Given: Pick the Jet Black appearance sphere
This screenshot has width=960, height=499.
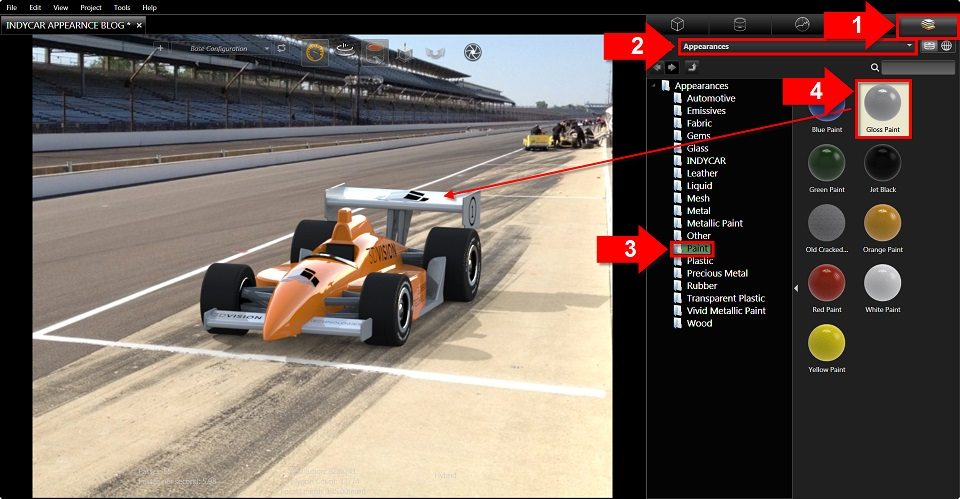Looking at the screenshot, I should [x=883, y=162].
